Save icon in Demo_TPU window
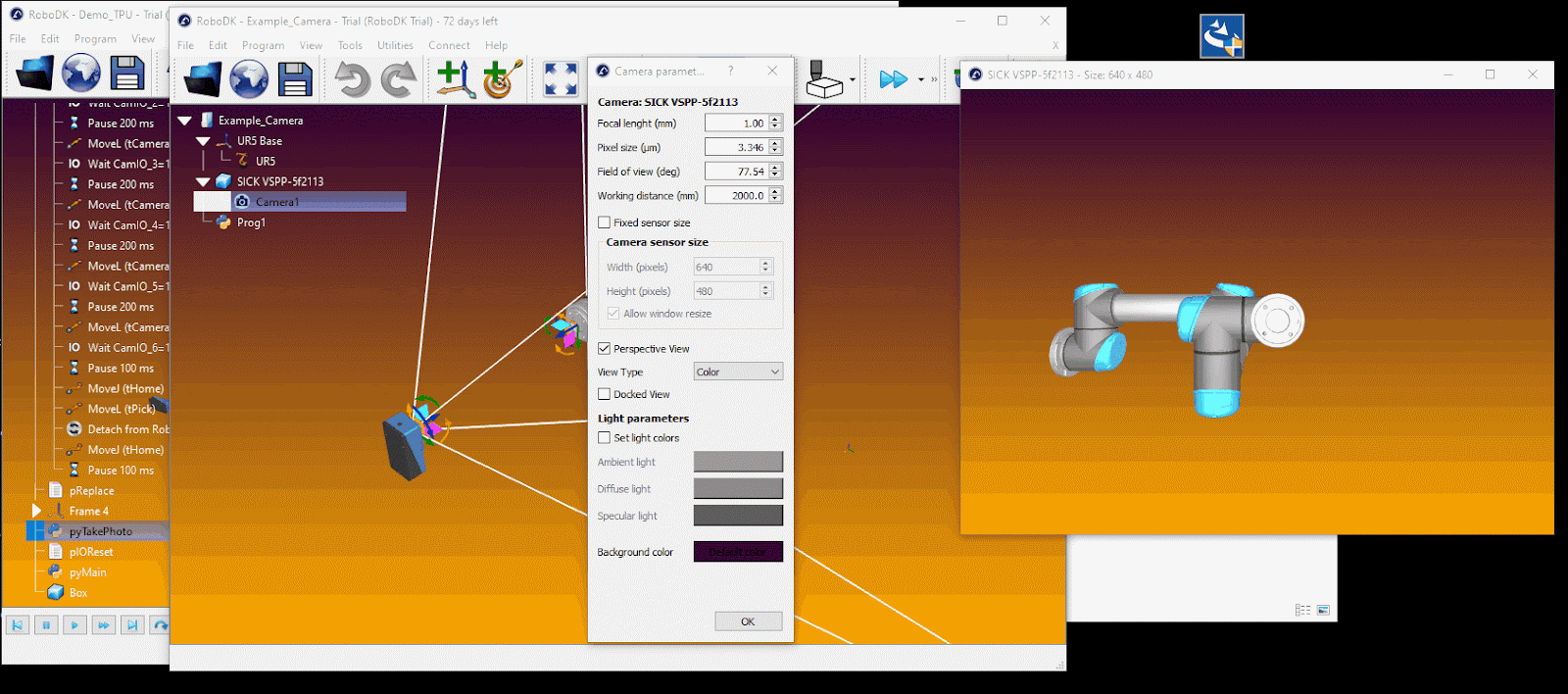Screen dimensions: 1568x694 tap(127, 74)
